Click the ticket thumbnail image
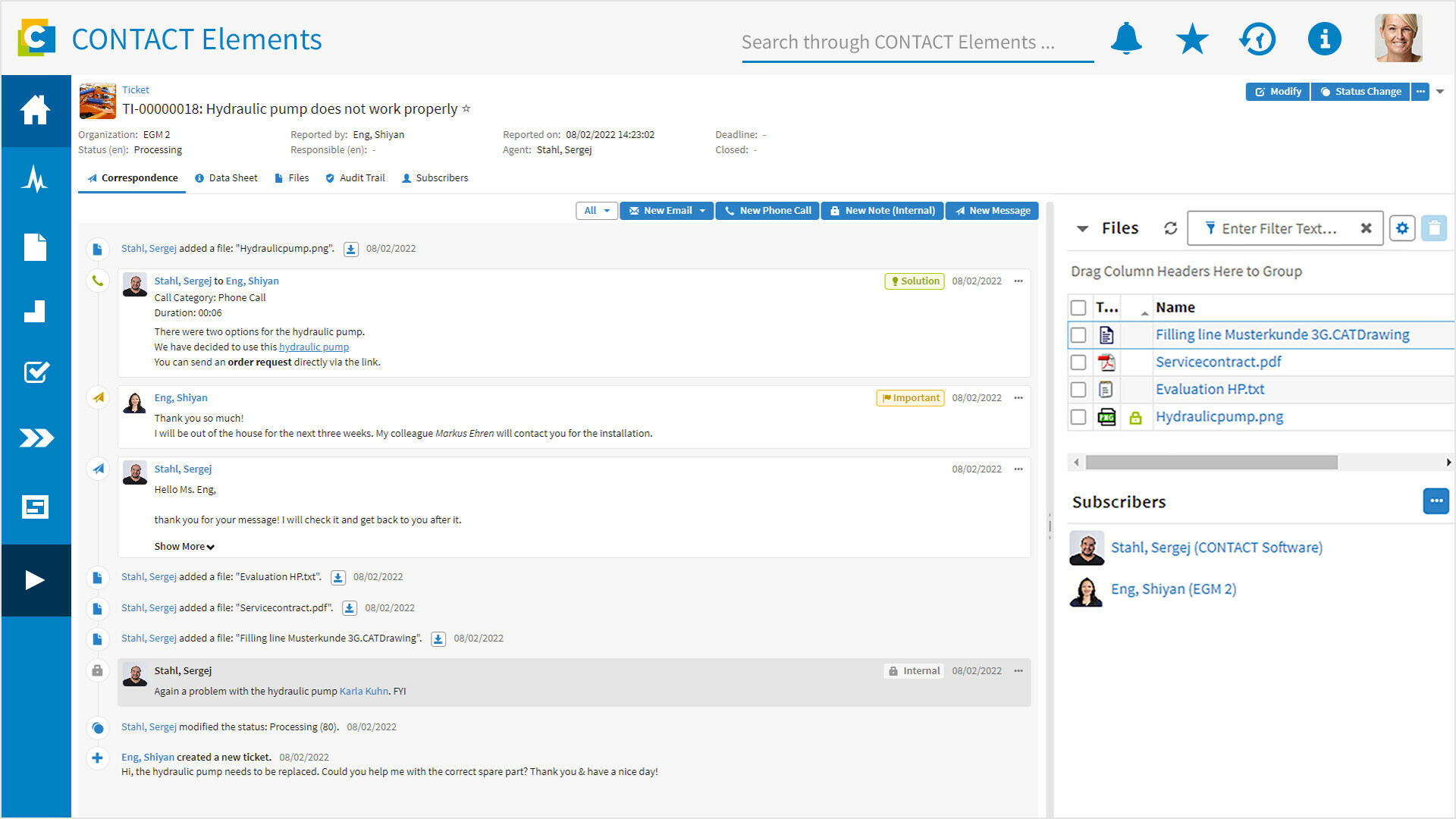The width and height of the screenshot is (1456, 819). [x=98, y=102]
